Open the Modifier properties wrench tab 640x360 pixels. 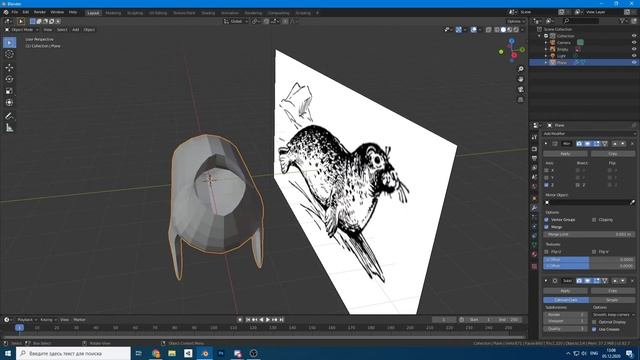pos(534,207)
